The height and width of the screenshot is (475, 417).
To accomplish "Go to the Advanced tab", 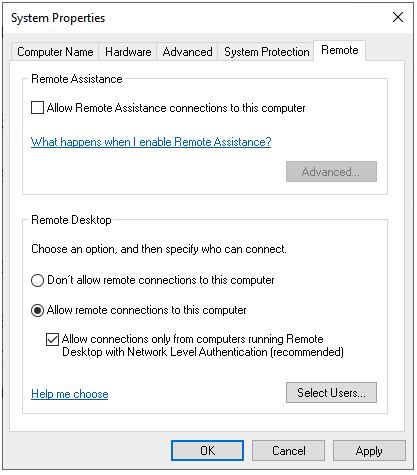I will 187,52.
